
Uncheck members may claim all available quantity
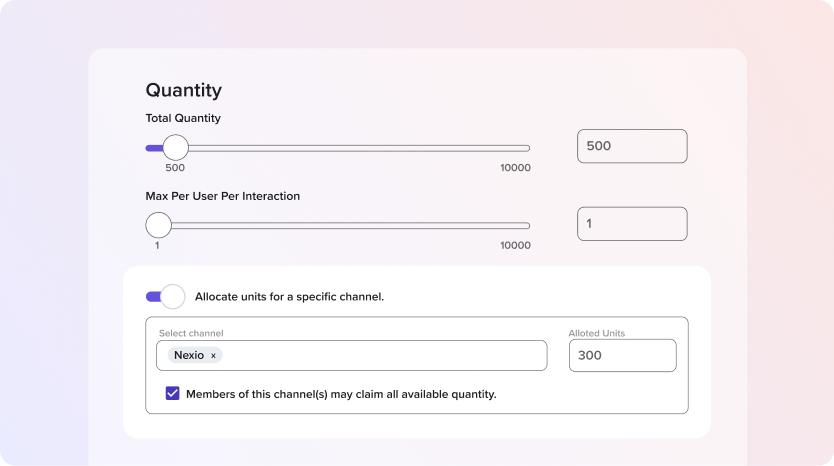(172, 394)
